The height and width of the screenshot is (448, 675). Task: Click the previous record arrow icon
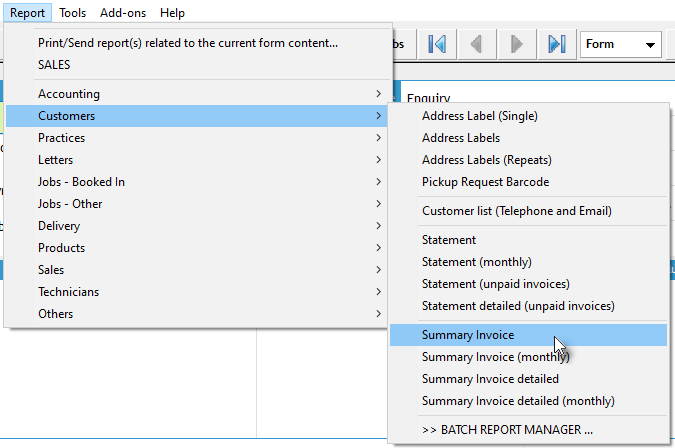point(477,44)
